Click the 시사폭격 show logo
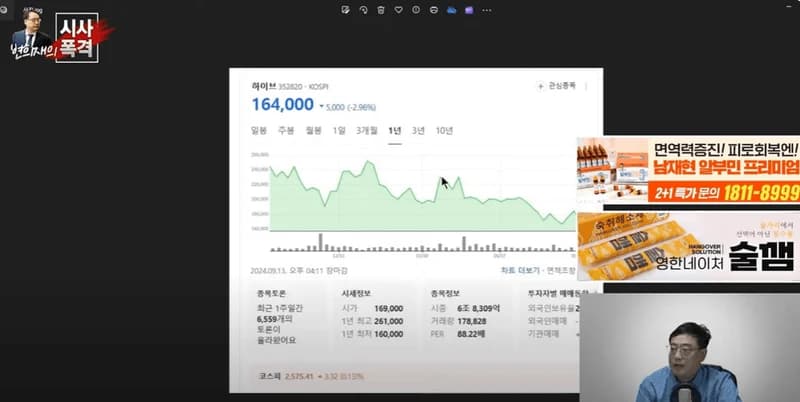Screen dimensions: 800x402 coord(77,37)
